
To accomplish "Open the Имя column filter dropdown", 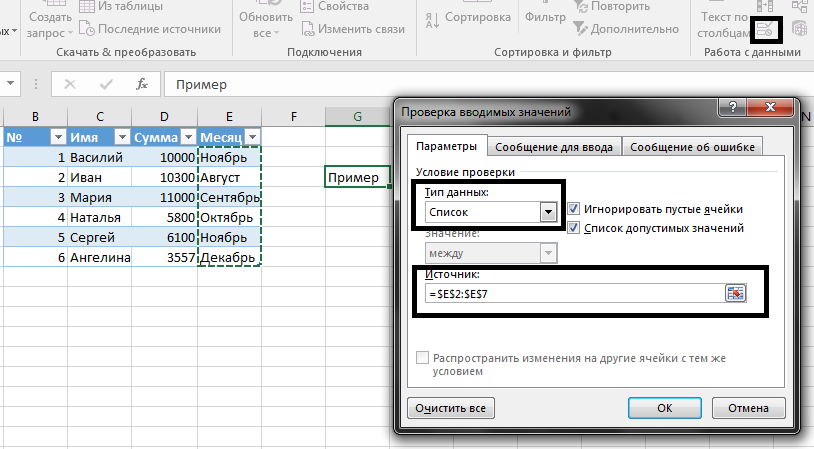I will coord(122,137).
